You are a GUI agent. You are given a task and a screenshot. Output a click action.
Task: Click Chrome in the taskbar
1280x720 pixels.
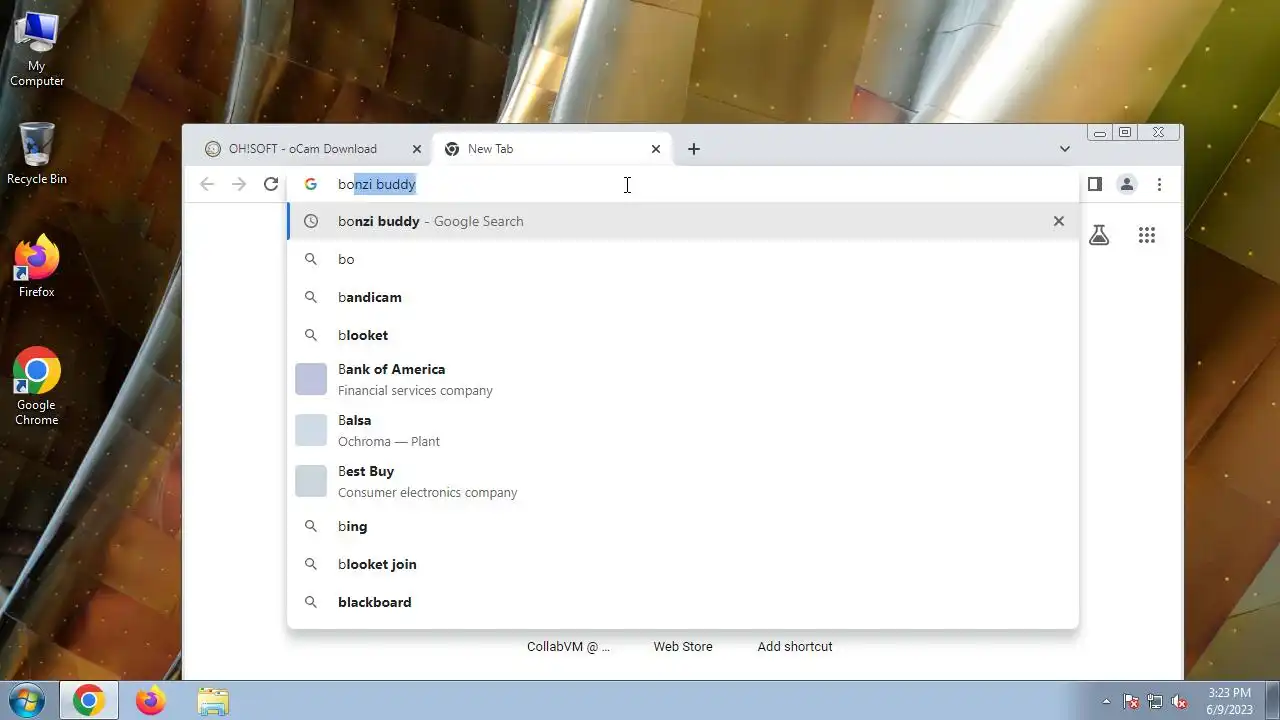(x=88, y=701)
